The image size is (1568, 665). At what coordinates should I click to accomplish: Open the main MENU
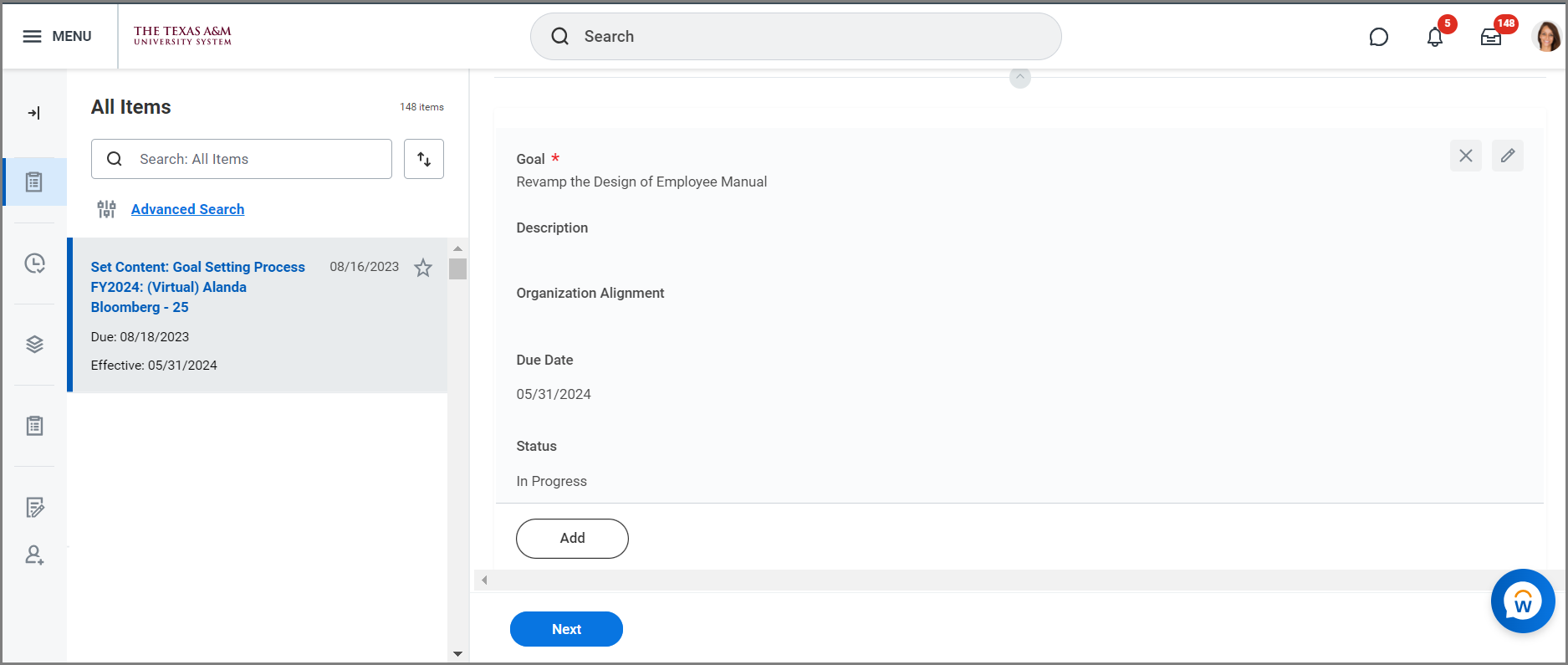pyautogui.click(x=57, y=36)
